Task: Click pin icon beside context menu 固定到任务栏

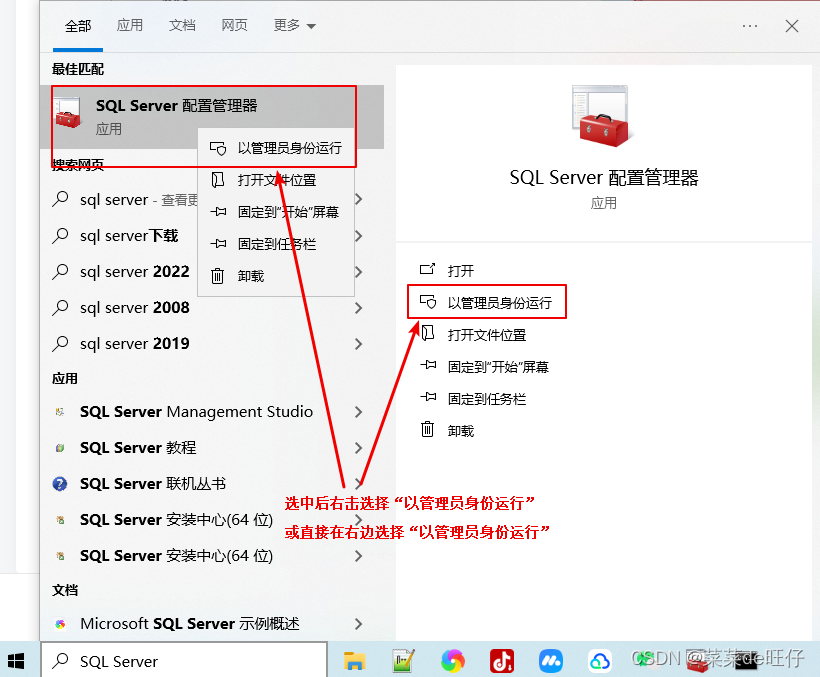Action: tap(218, 244)
